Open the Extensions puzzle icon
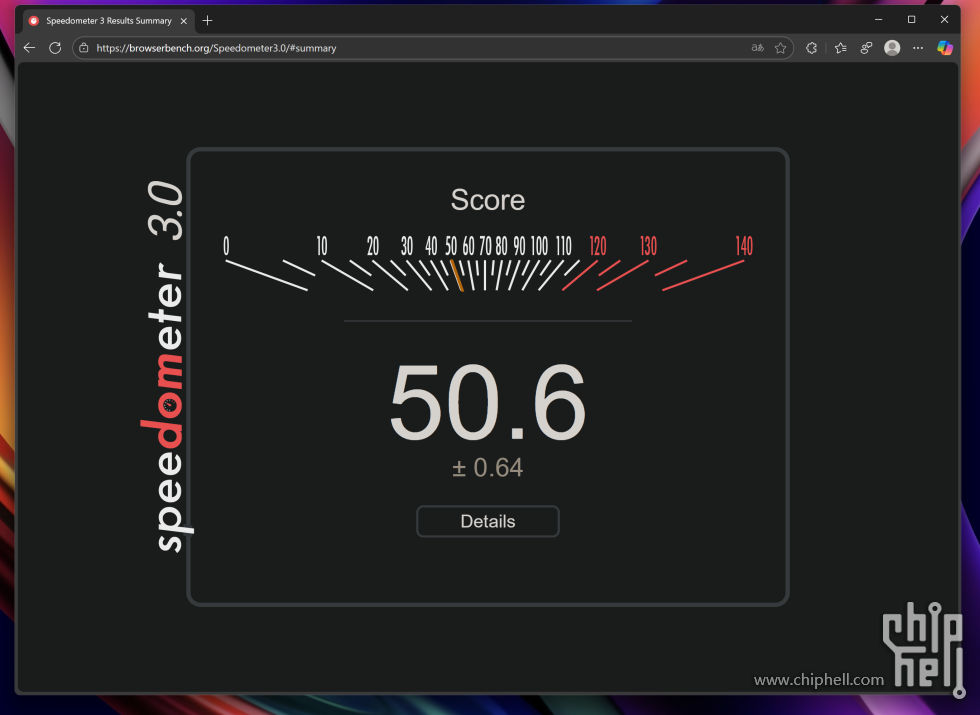The height and width of the screenshot is (715, 980). click(811, 48)
